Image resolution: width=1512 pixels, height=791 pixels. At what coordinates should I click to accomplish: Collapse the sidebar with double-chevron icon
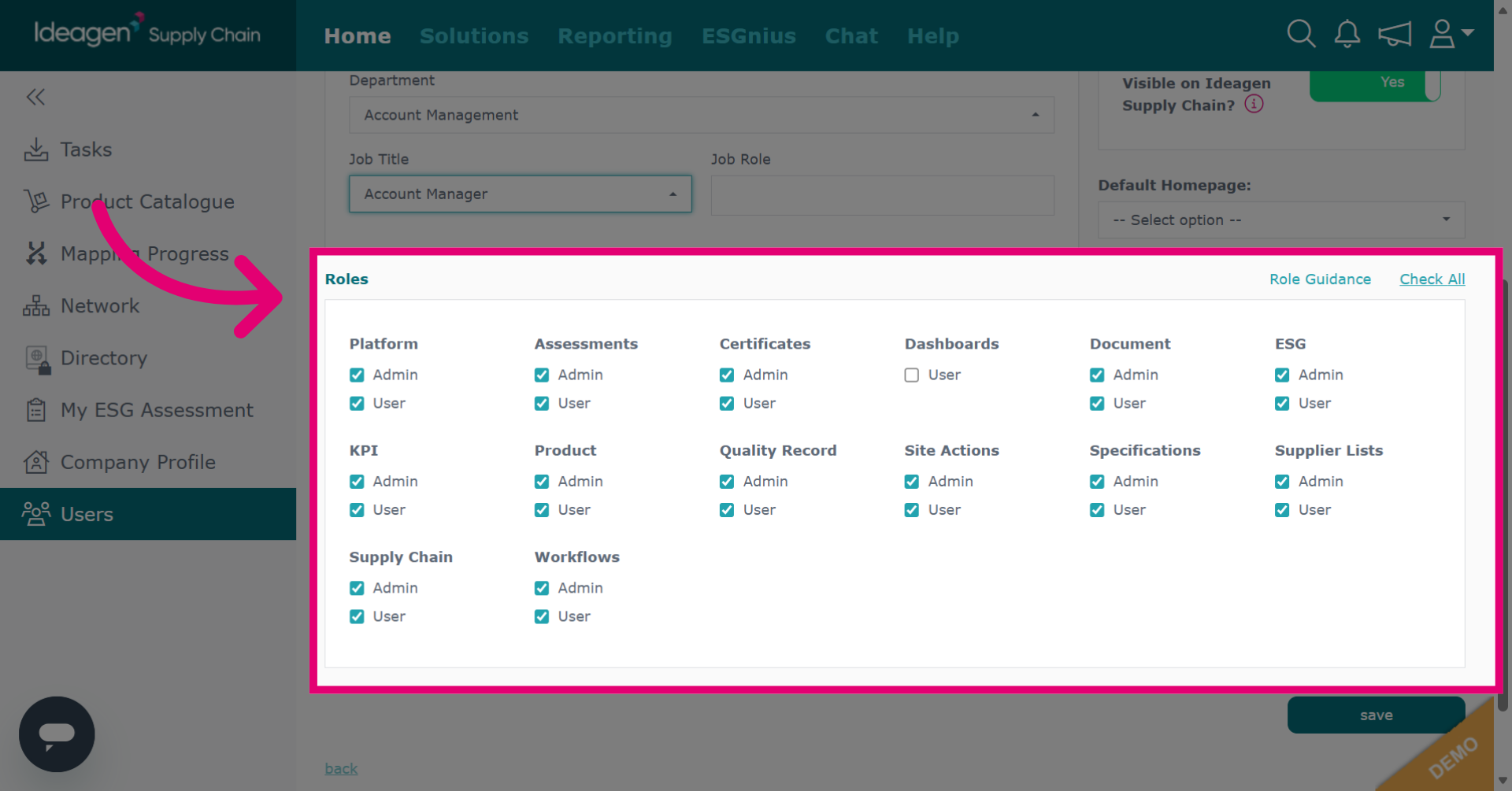click(35, 97)
